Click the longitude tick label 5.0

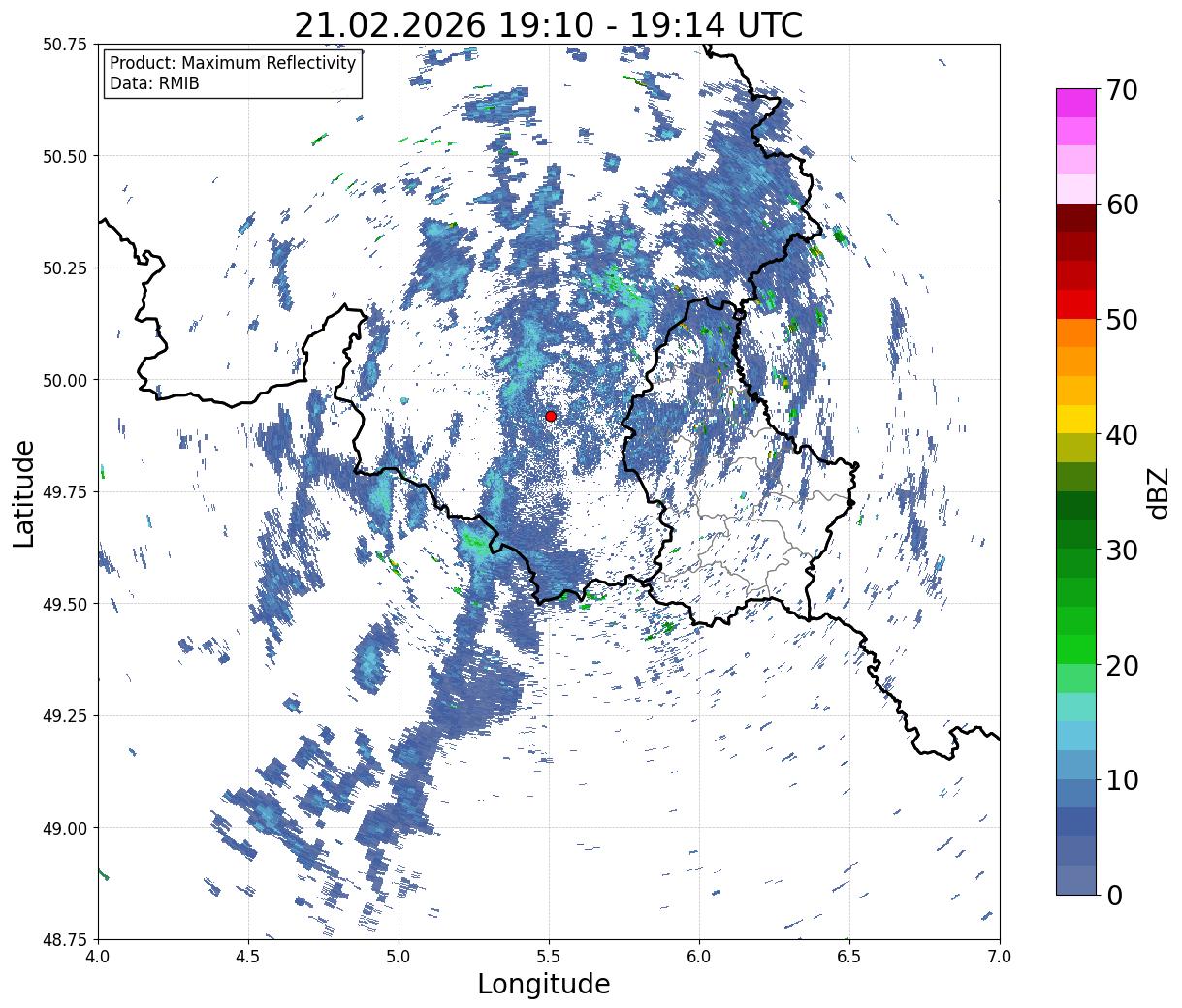point(399,956)
